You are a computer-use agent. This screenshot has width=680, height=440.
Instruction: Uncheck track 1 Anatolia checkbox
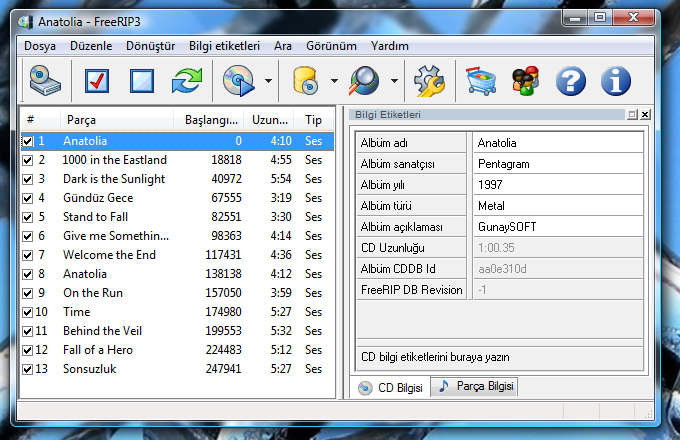[28, 141]
